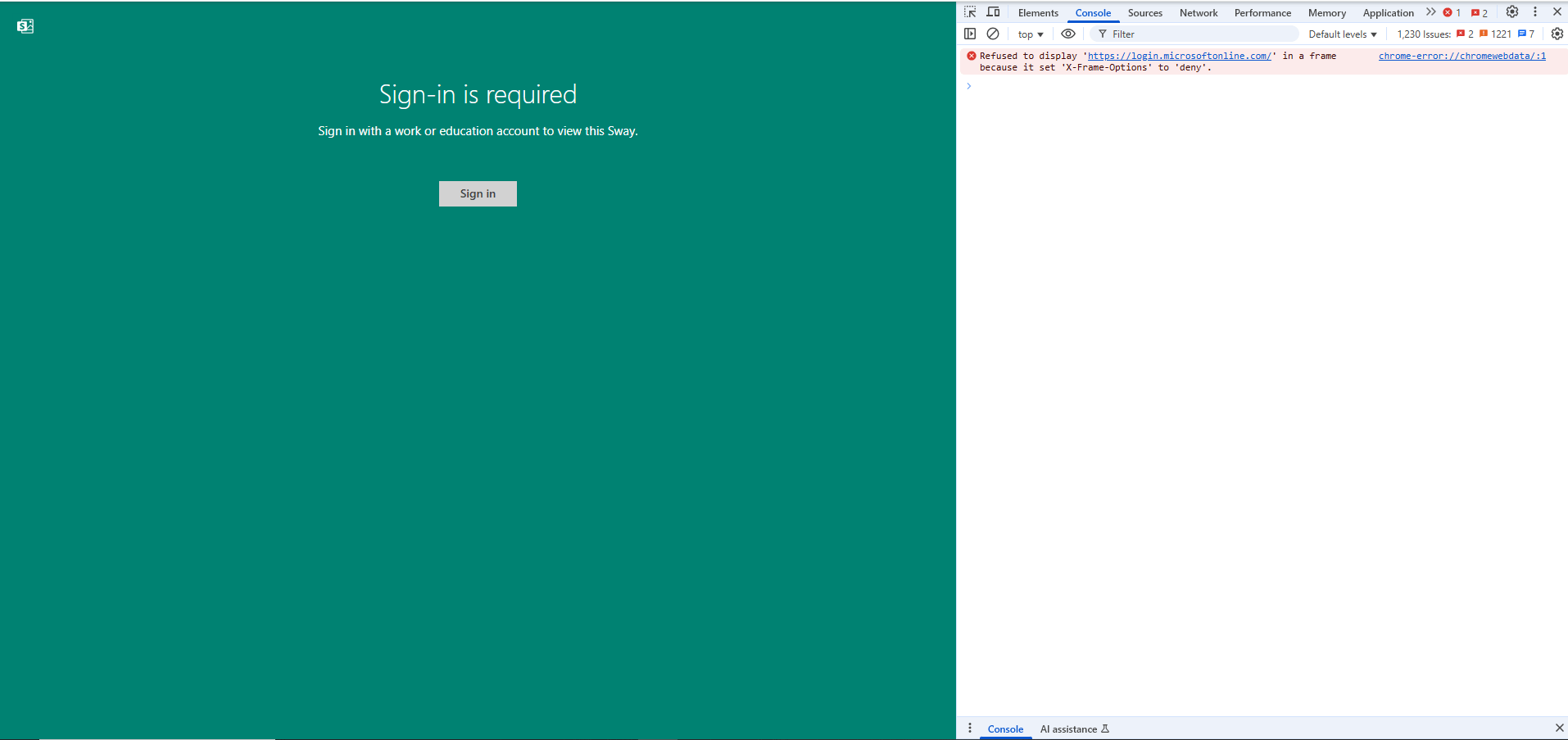Click the live expression eye icon
The height and width of the screenshot is (740, 1568).
pos(1068,34)
